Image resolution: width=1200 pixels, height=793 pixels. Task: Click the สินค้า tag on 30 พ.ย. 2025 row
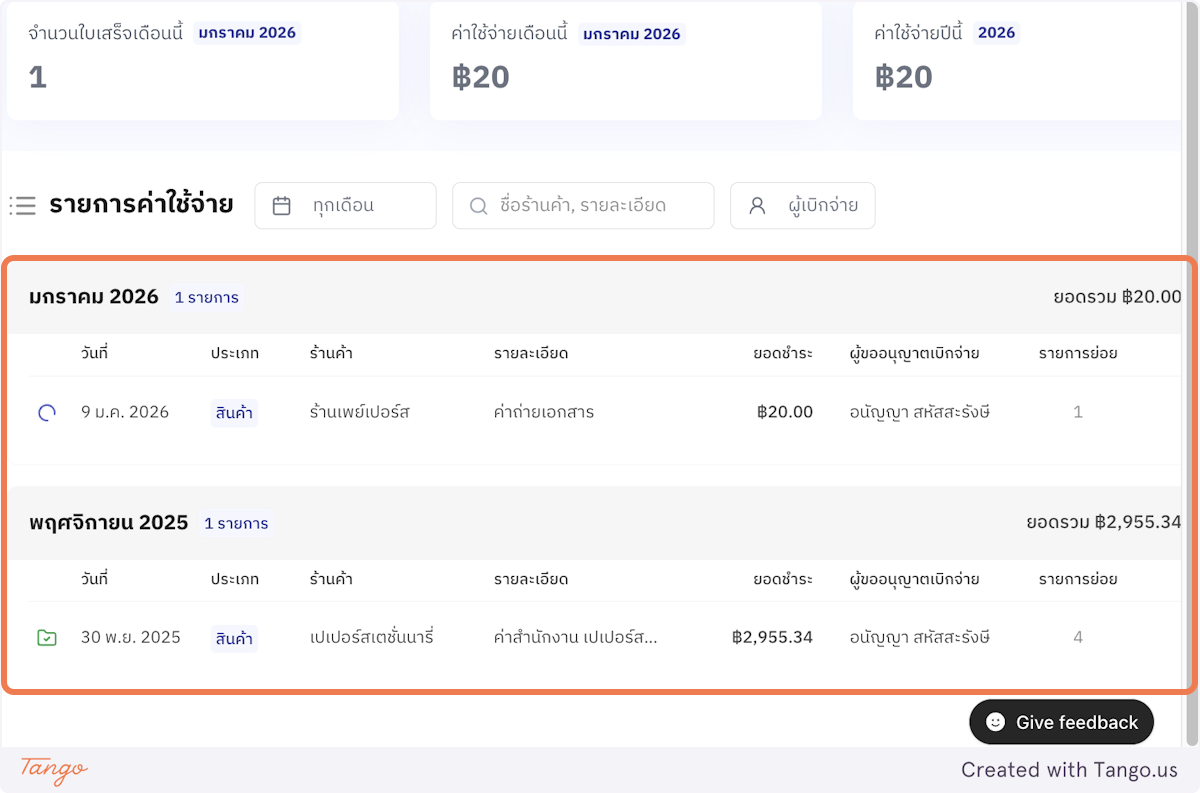pos(234,638)
